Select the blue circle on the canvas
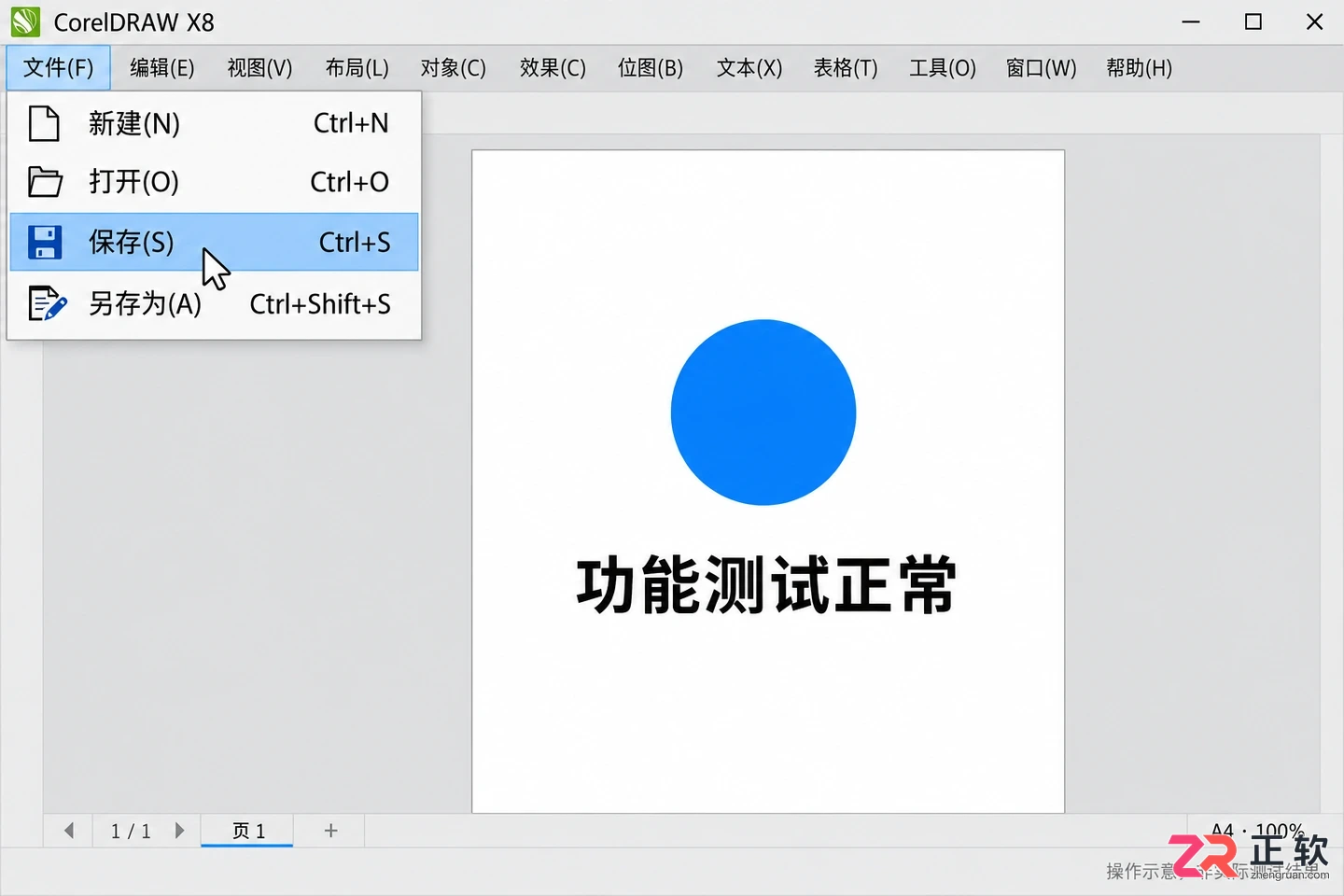The height and width of the screenshot is (896, 1344). click(763, 413)
